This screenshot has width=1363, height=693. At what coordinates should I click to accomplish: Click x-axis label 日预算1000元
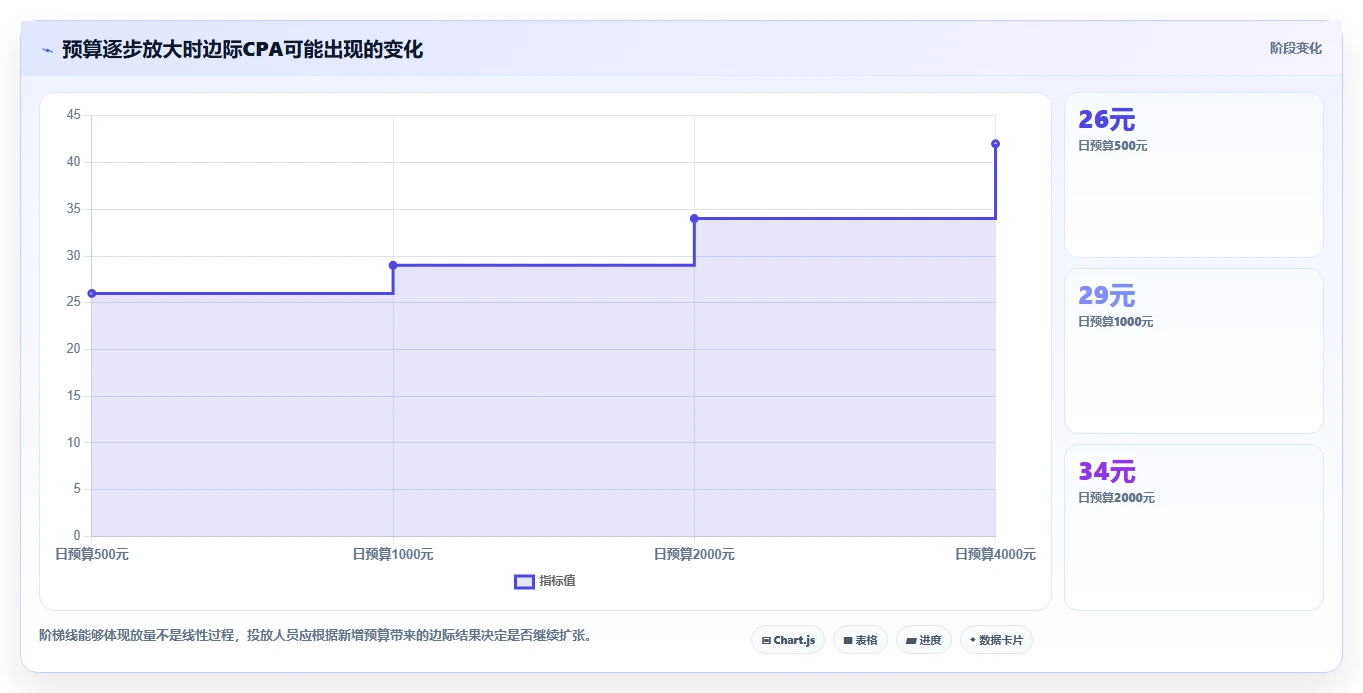(x=393, y=554)
